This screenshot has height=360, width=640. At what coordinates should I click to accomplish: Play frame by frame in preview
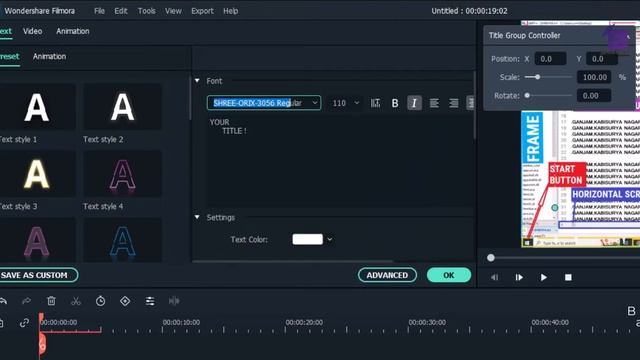(519, 278)
